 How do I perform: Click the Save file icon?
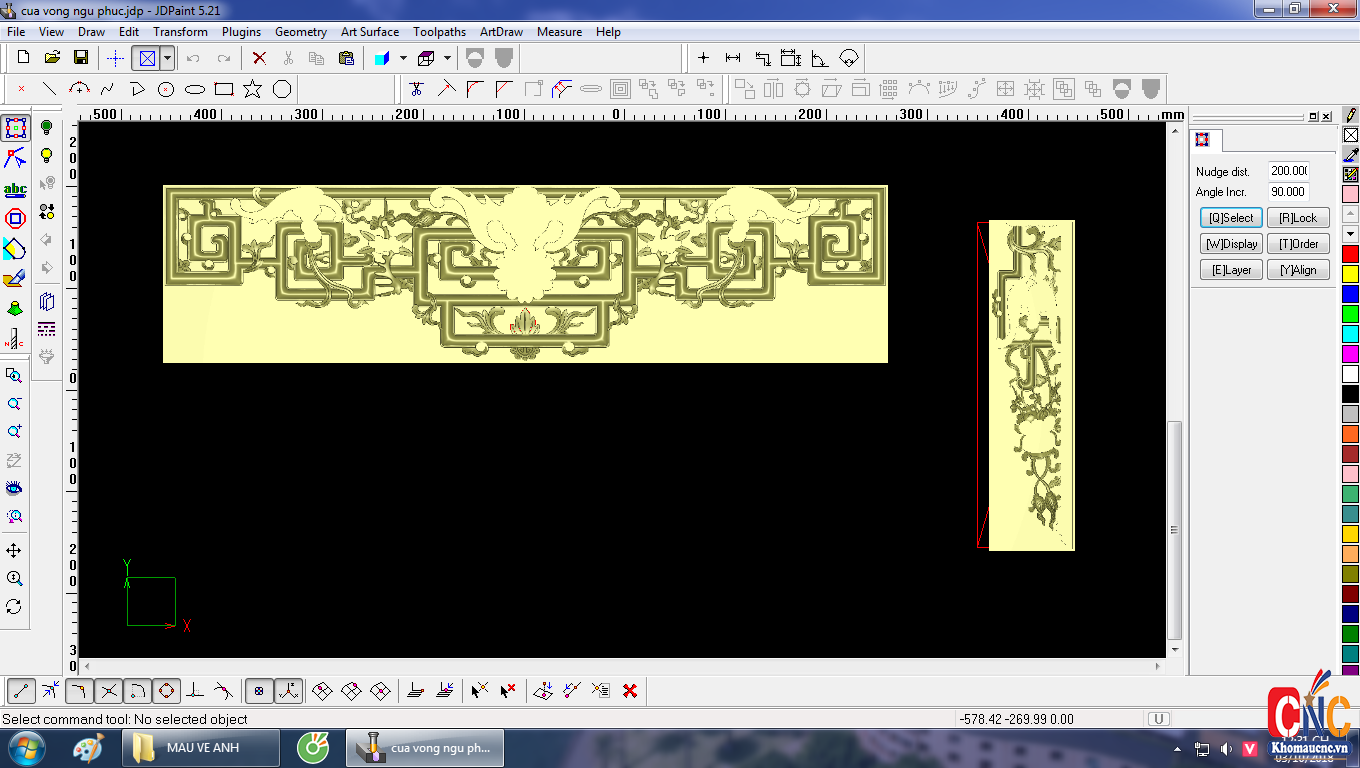(81, 58)
